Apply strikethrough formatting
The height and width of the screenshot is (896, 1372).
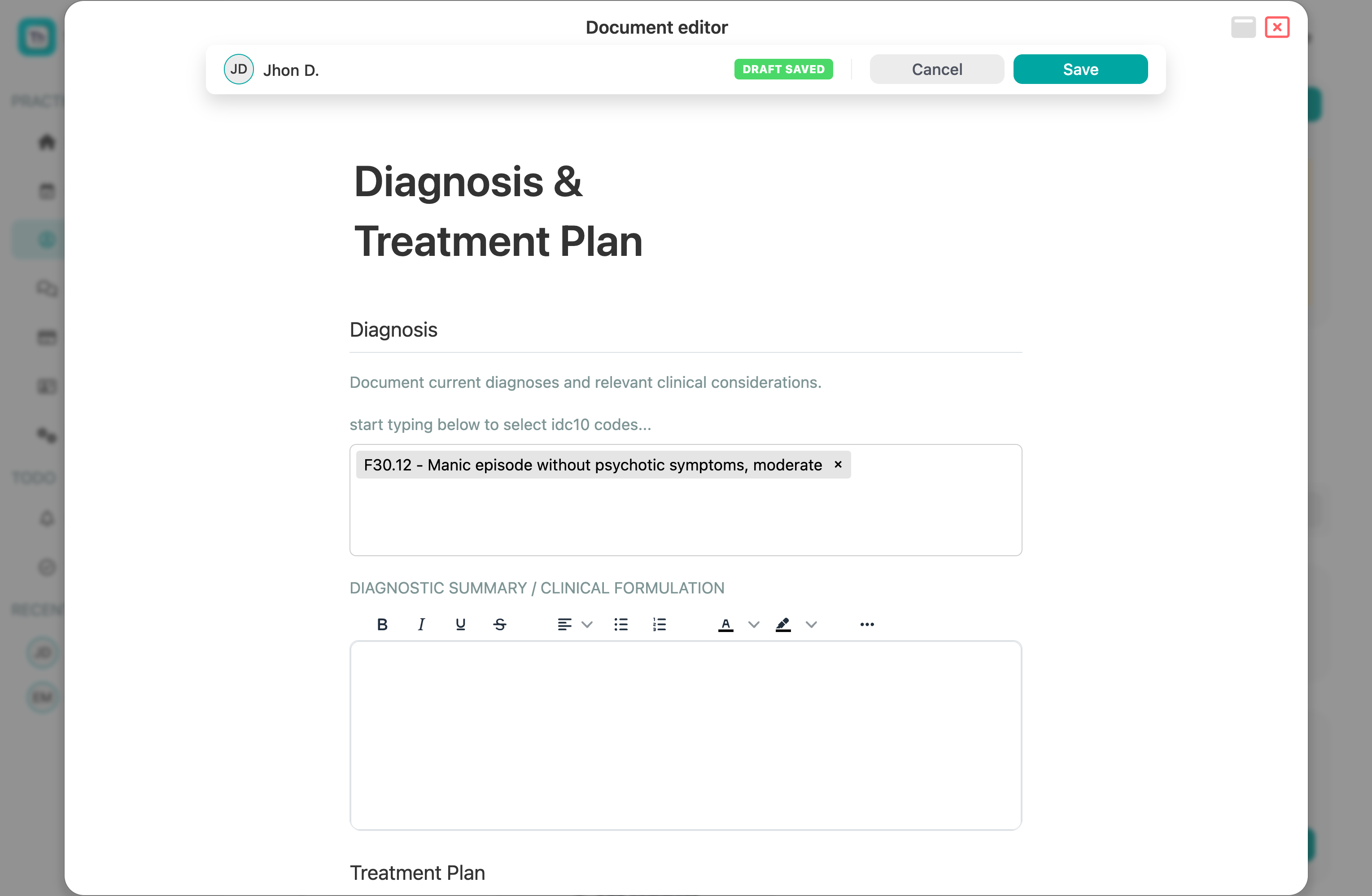[x=499, y=624]
